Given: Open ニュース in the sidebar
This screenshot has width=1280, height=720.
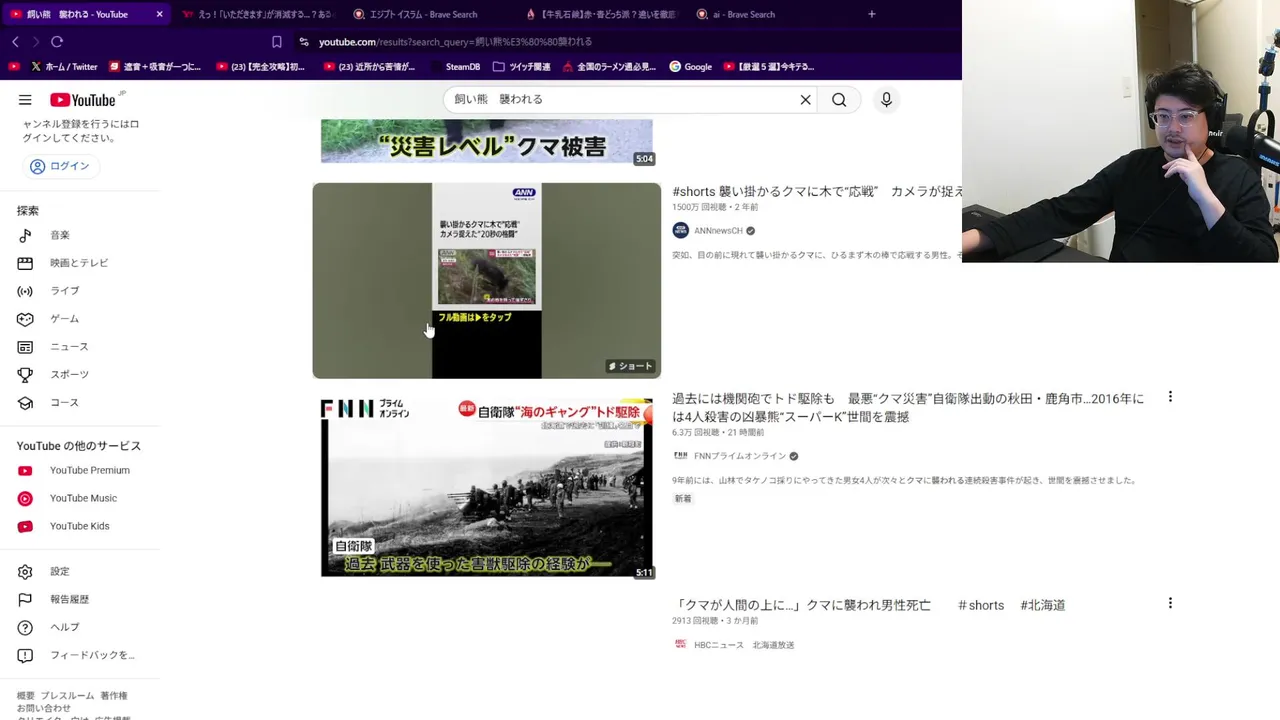Looking at the screenshot, I should [69, 347].
